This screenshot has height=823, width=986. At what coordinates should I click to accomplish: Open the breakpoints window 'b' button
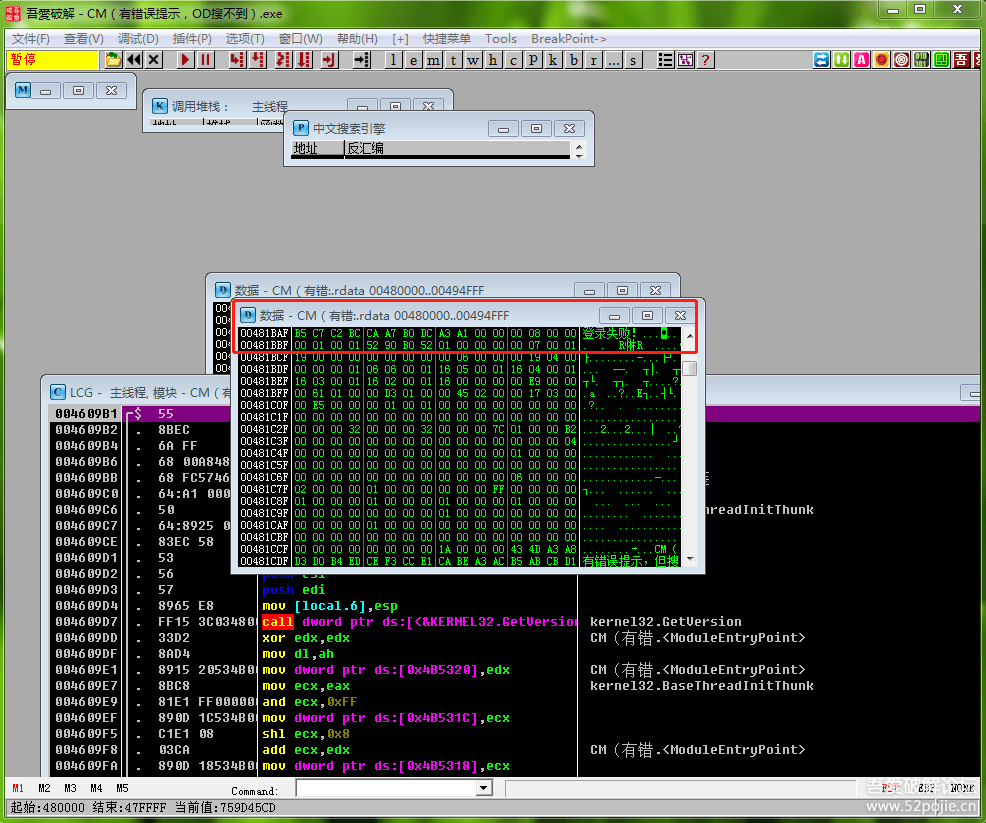click(574, 60)
